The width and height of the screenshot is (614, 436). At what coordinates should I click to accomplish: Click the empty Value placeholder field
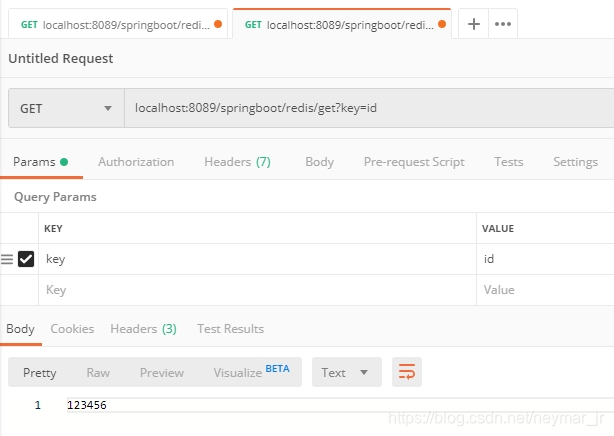pyautogui.click(x=545, y=290)
